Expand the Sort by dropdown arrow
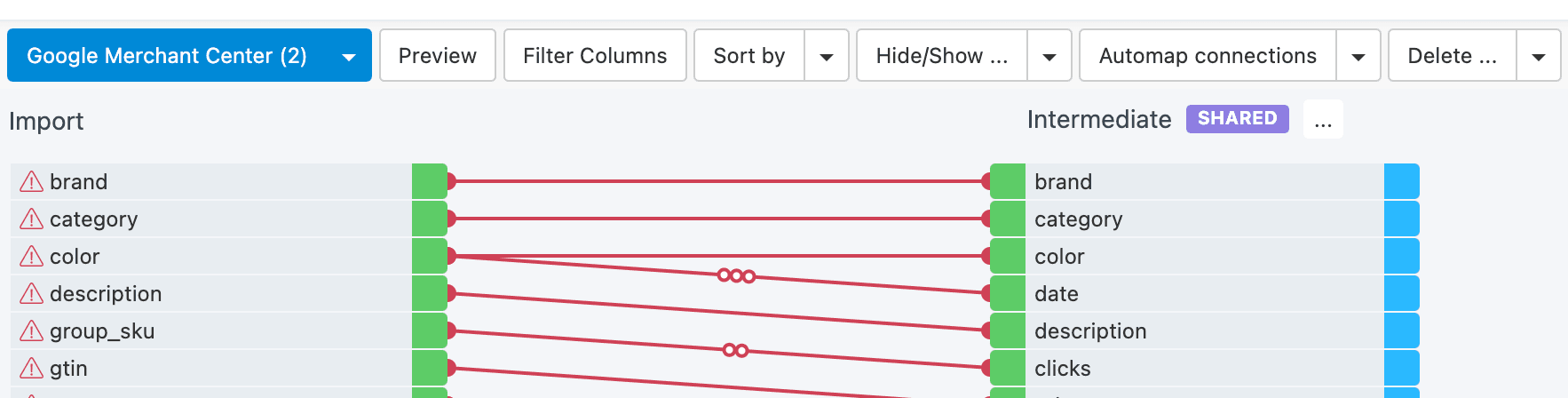 pos(827,56)
